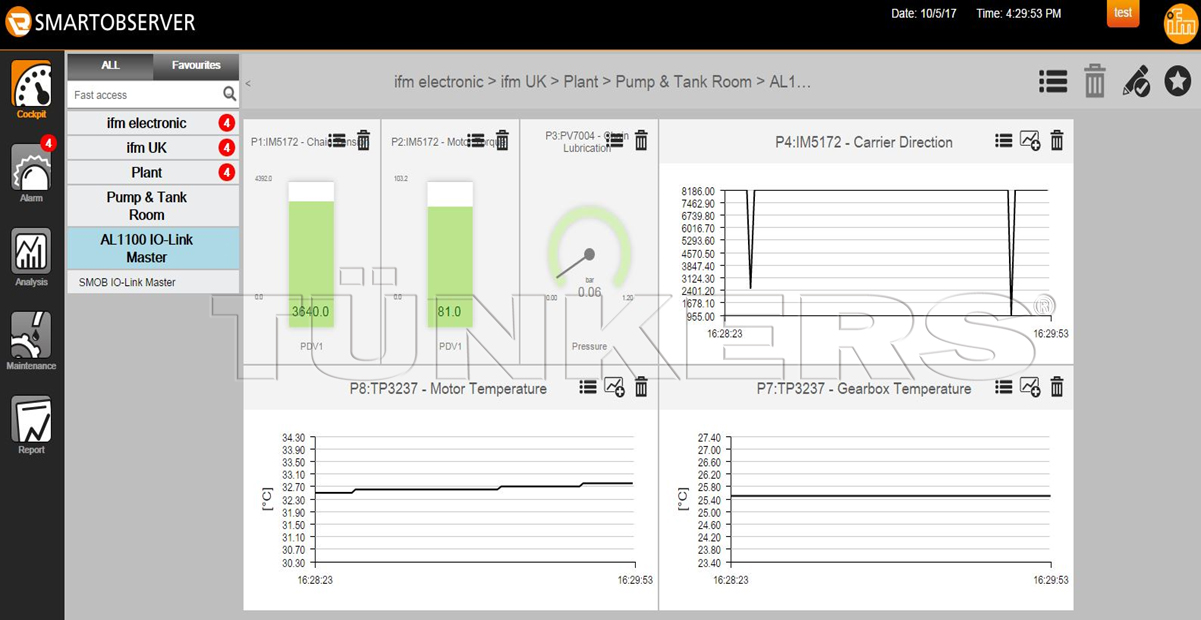Delete the P2 Motor Torque panel
Image resolution: width=1201 pixels, height=620 pixels.
(503, 141)
